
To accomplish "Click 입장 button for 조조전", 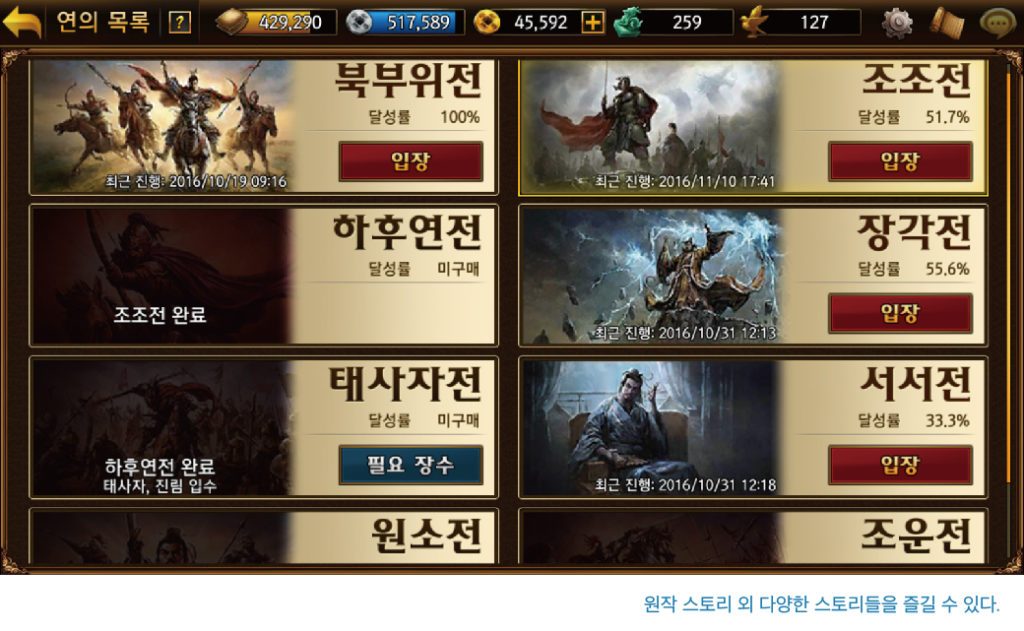I will point(900,161).
